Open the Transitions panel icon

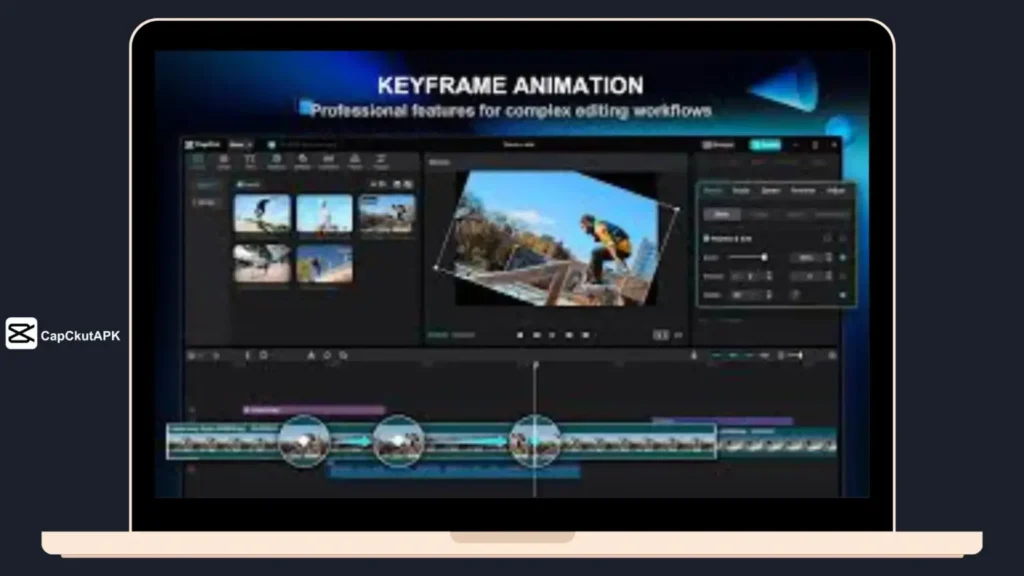330,160
